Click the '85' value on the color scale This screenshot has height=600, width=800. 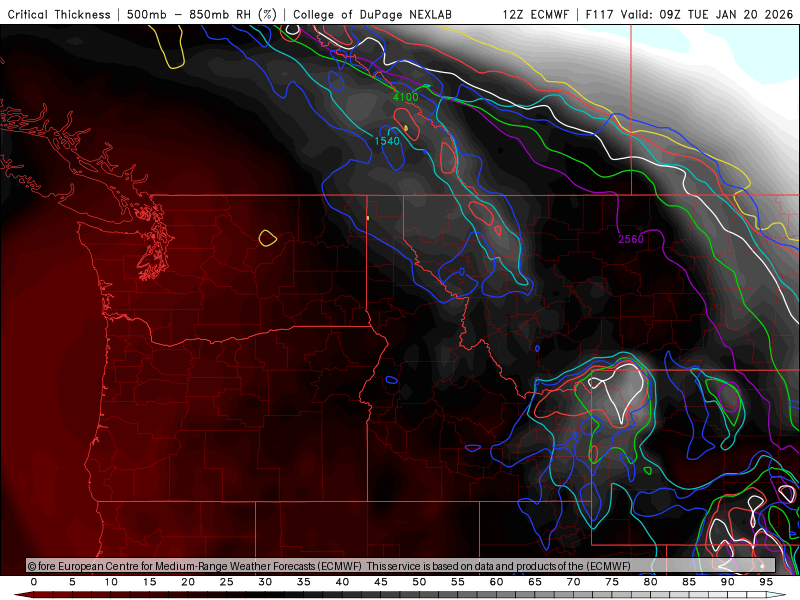tap(689, 582)
